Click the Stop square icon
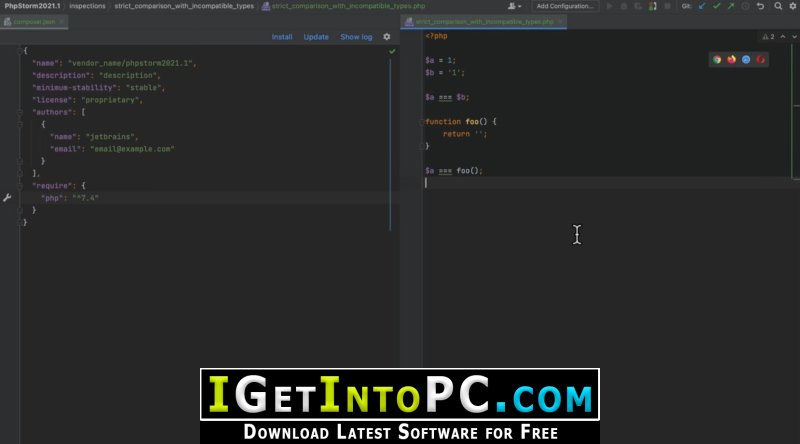 pyautogui.click(x=667, y=6)
